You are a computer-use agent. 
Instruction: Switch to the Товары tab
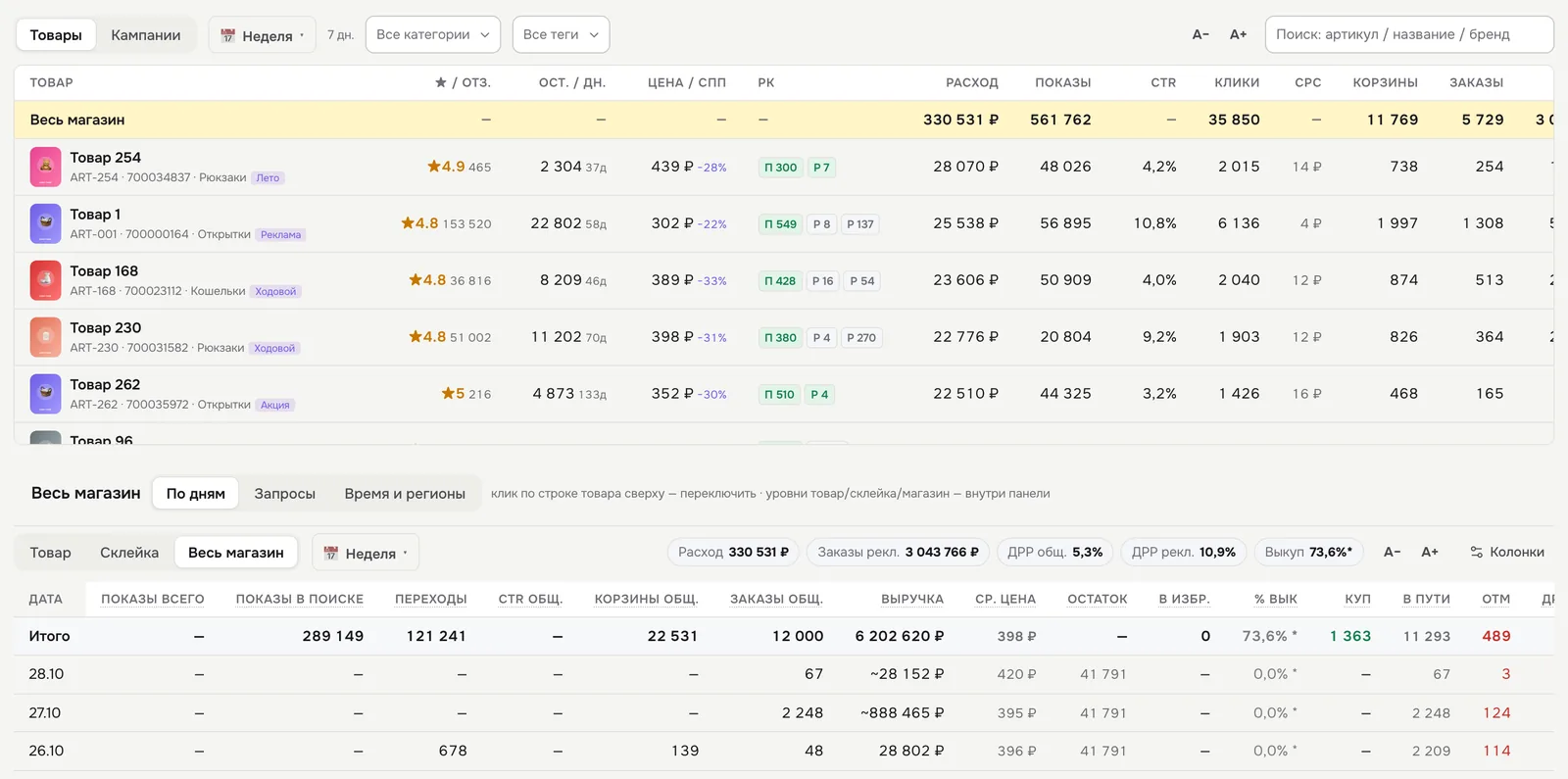click(56, 35)
